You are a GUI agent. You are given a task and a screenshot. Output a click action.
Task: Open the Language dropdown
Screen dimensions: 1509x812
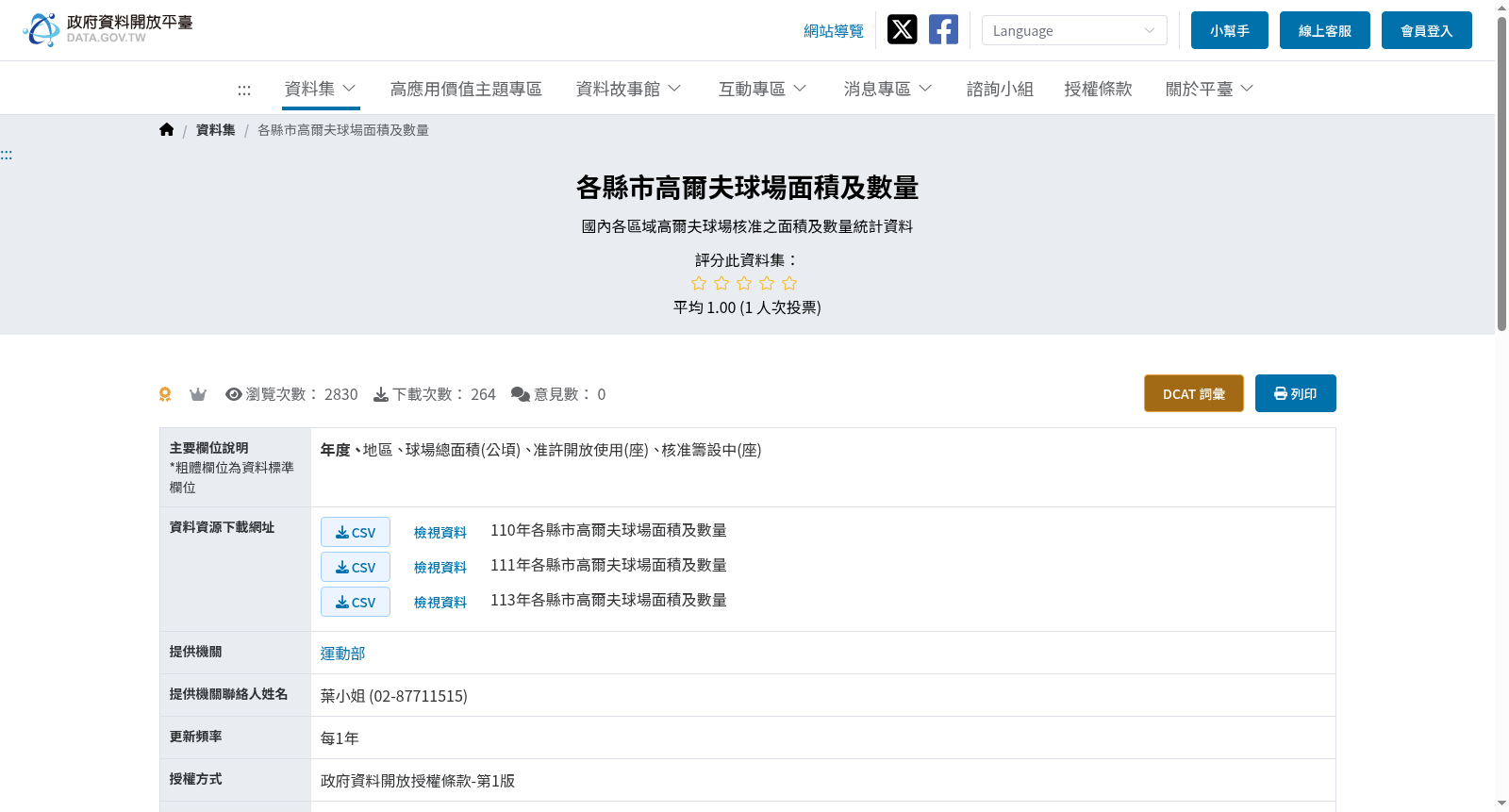[1074, 30]
